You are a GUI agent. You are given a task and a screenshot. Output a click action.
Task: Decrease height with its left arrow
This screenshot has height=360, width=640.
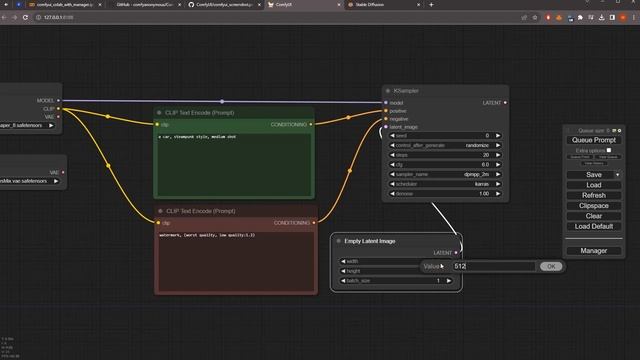pyautogui.click(x=343, y=271)
